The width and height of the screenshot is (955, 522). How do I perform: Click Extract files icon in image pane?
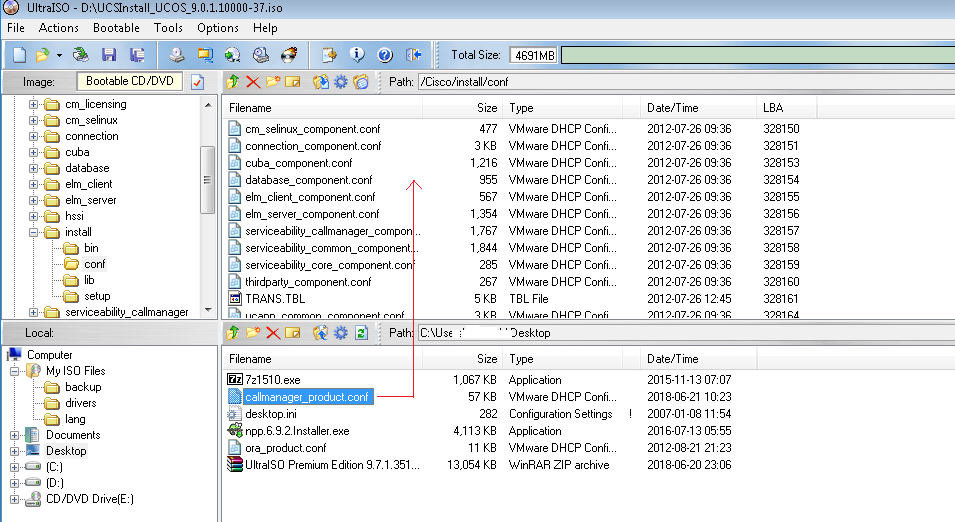tap(320, 82)
